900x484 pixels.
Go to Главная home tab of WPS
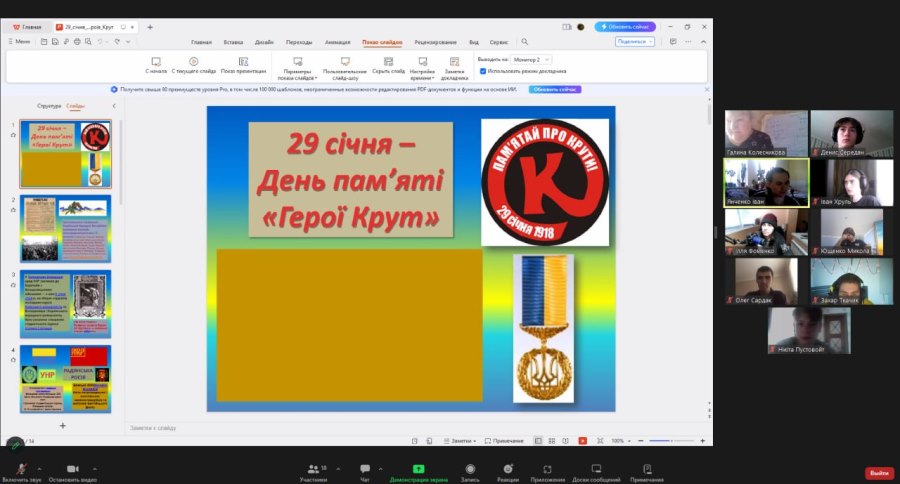[x=27, y=27]
